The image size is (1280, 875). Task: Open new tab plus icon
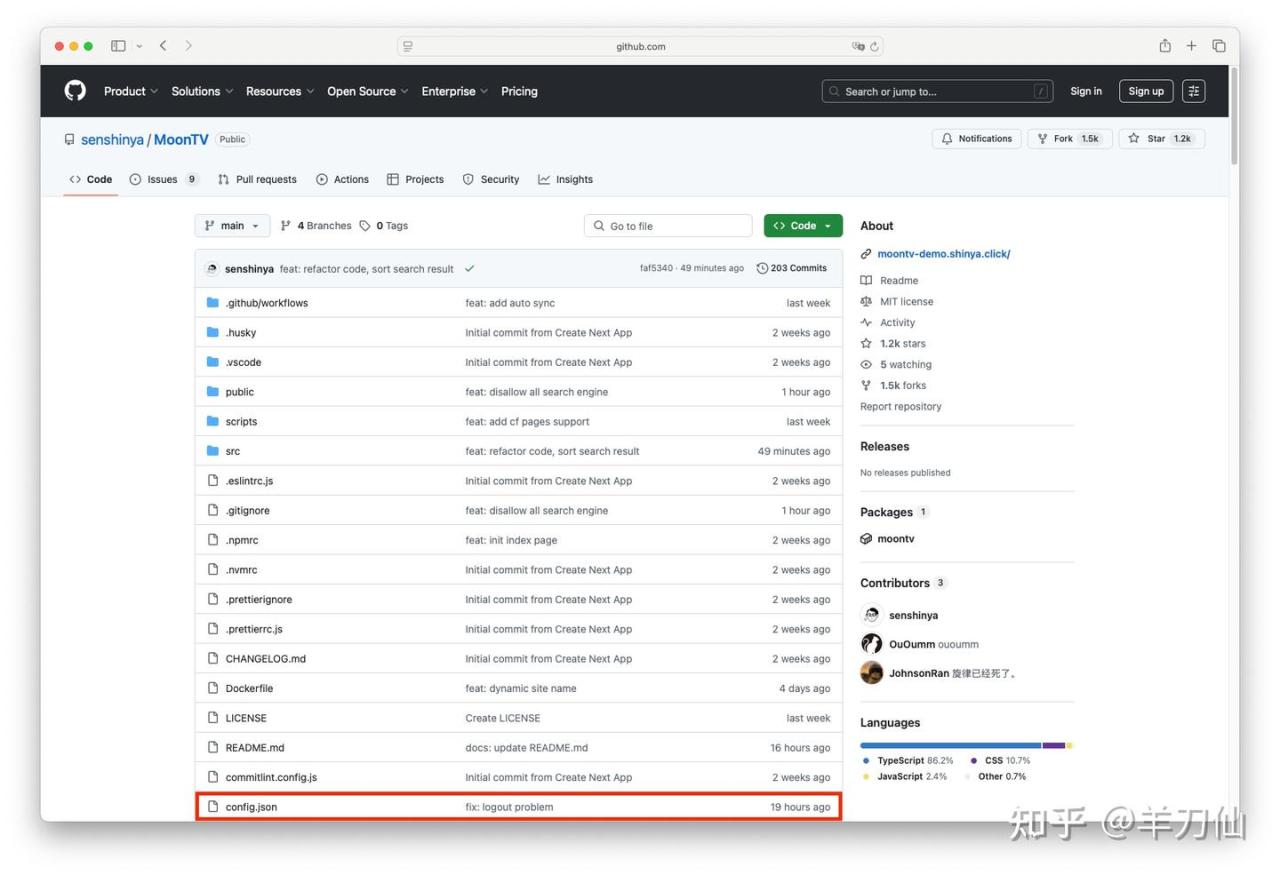pyautogui.click(x=1191, y=46)
